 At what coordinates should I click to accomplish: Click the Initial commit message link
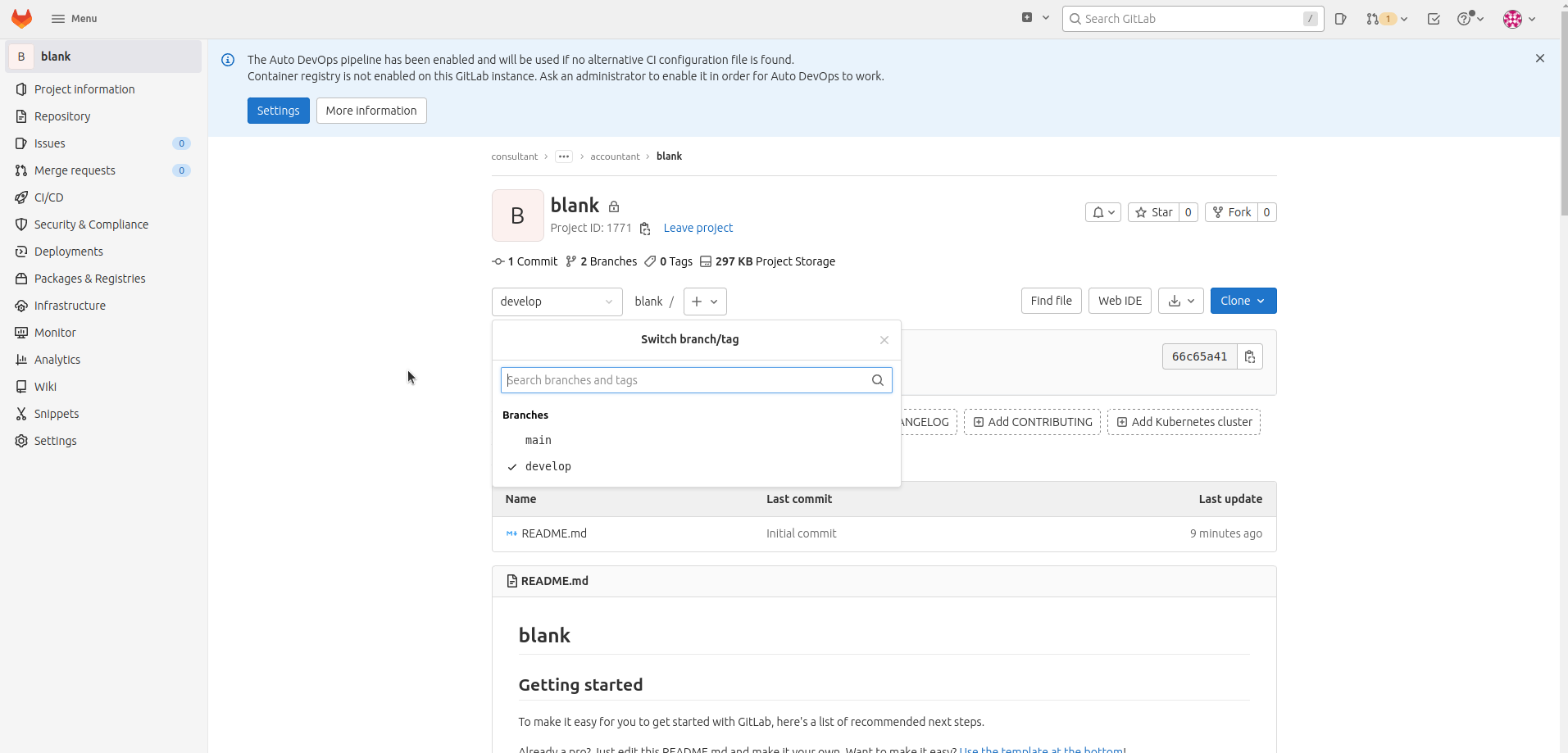pos(802,533)
